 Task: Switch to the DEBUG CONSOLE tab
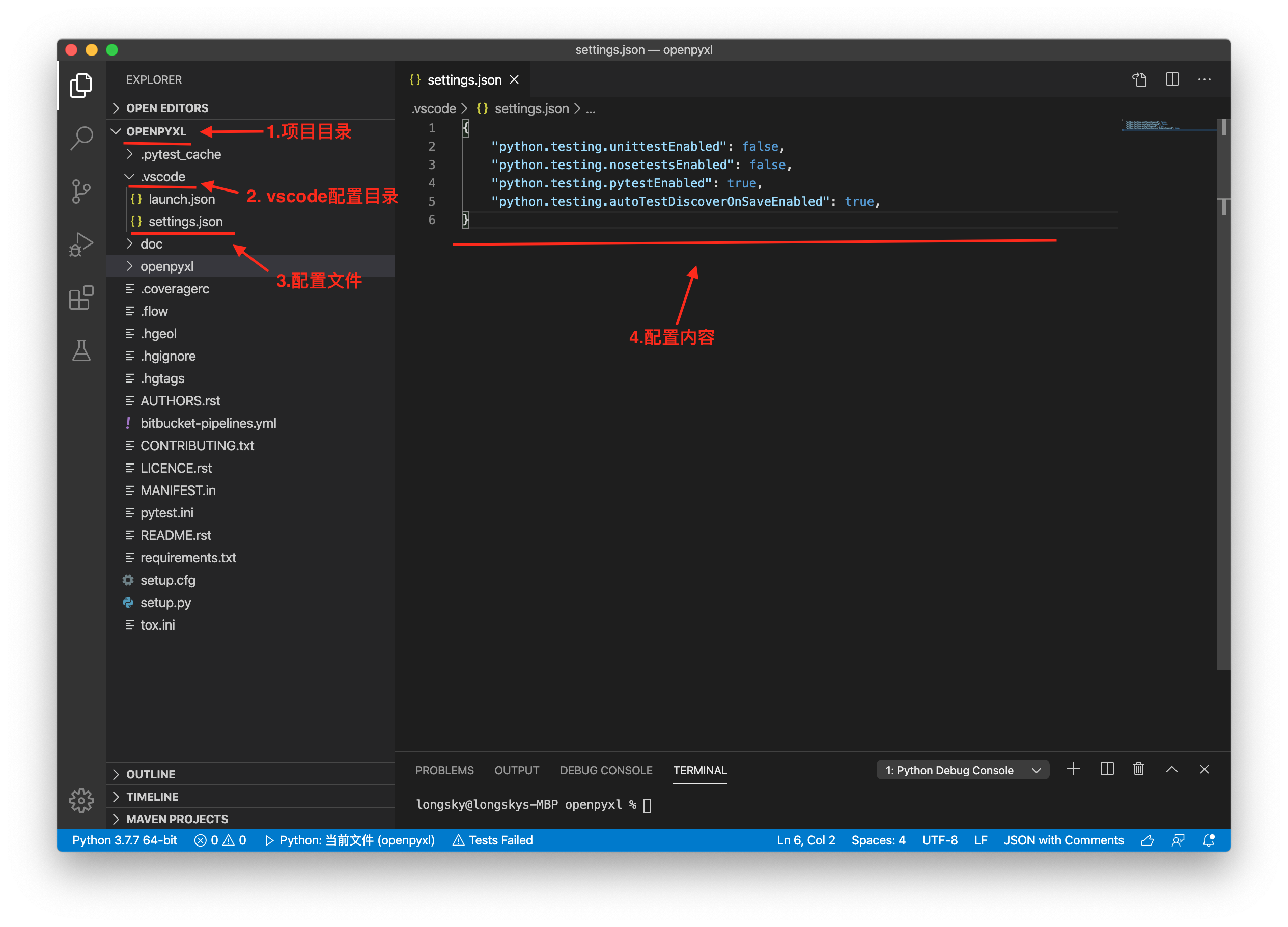(606, 770)
